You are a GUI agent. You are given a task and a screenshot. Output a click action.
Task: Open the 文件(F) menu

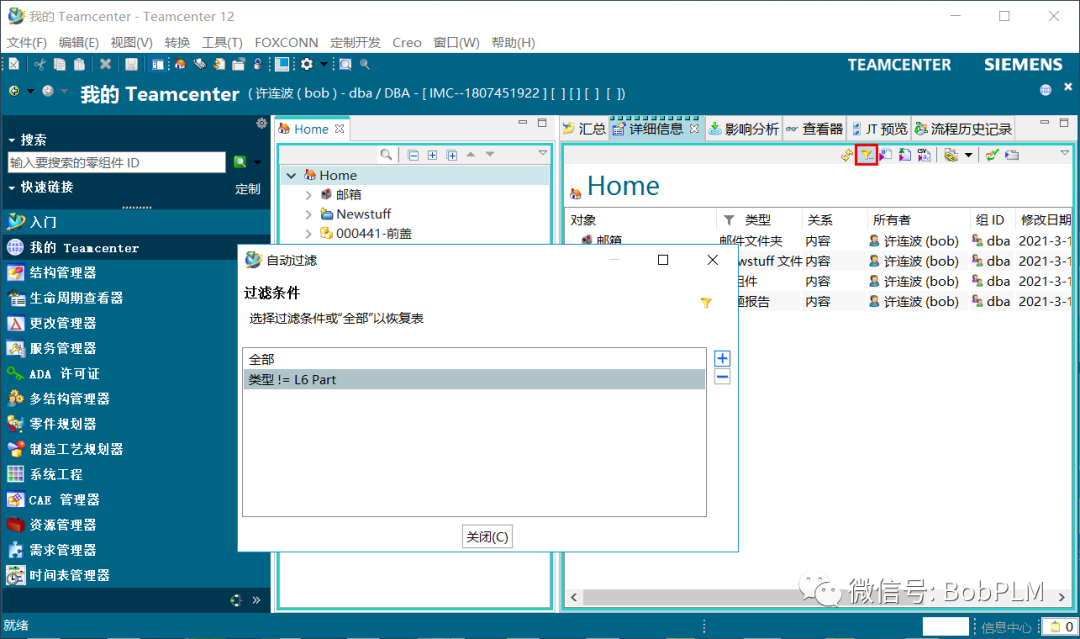pyautogui.click(x=27, y=43)
